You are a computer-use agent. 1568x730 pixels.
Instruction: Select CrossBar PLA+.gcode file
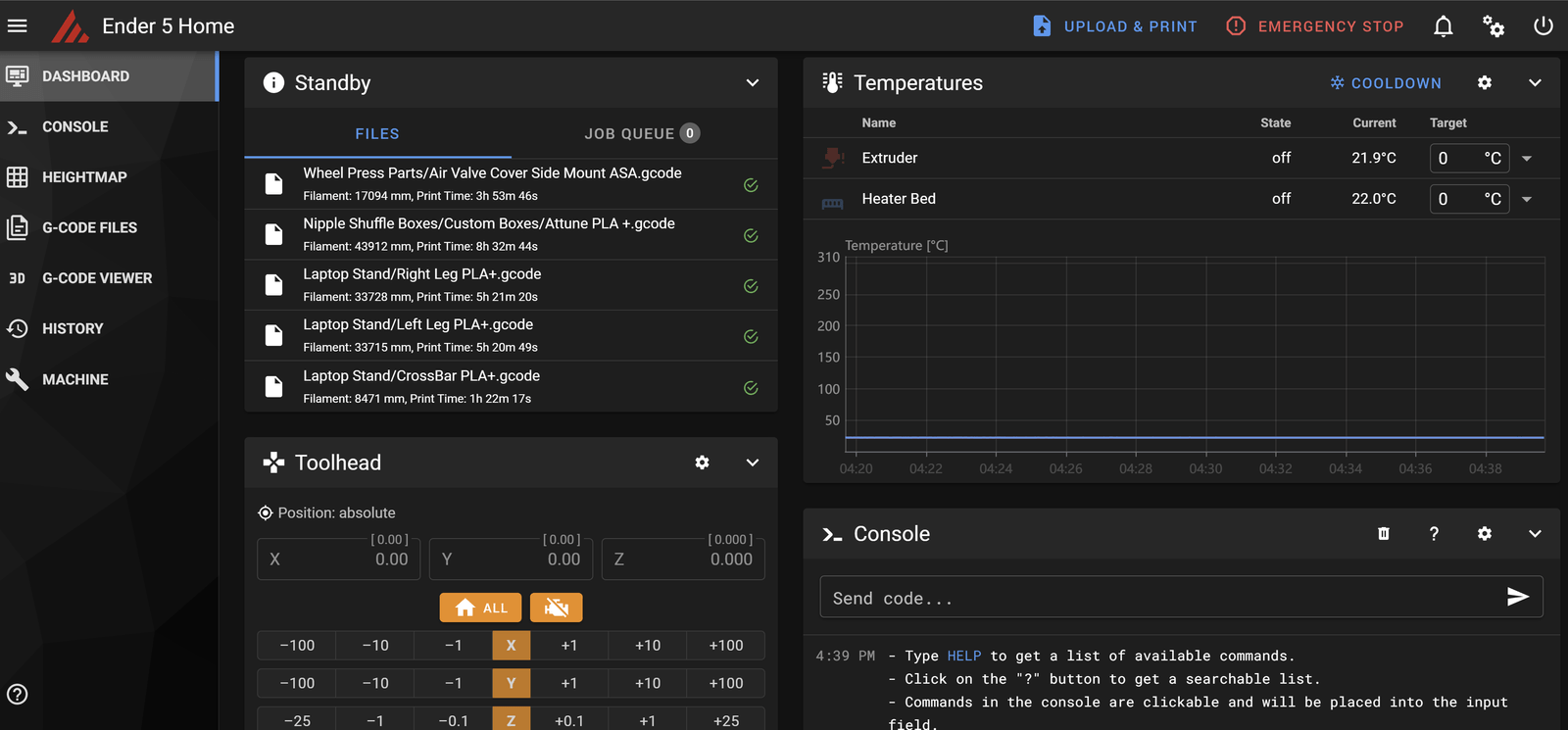click(x=511, y=387)
